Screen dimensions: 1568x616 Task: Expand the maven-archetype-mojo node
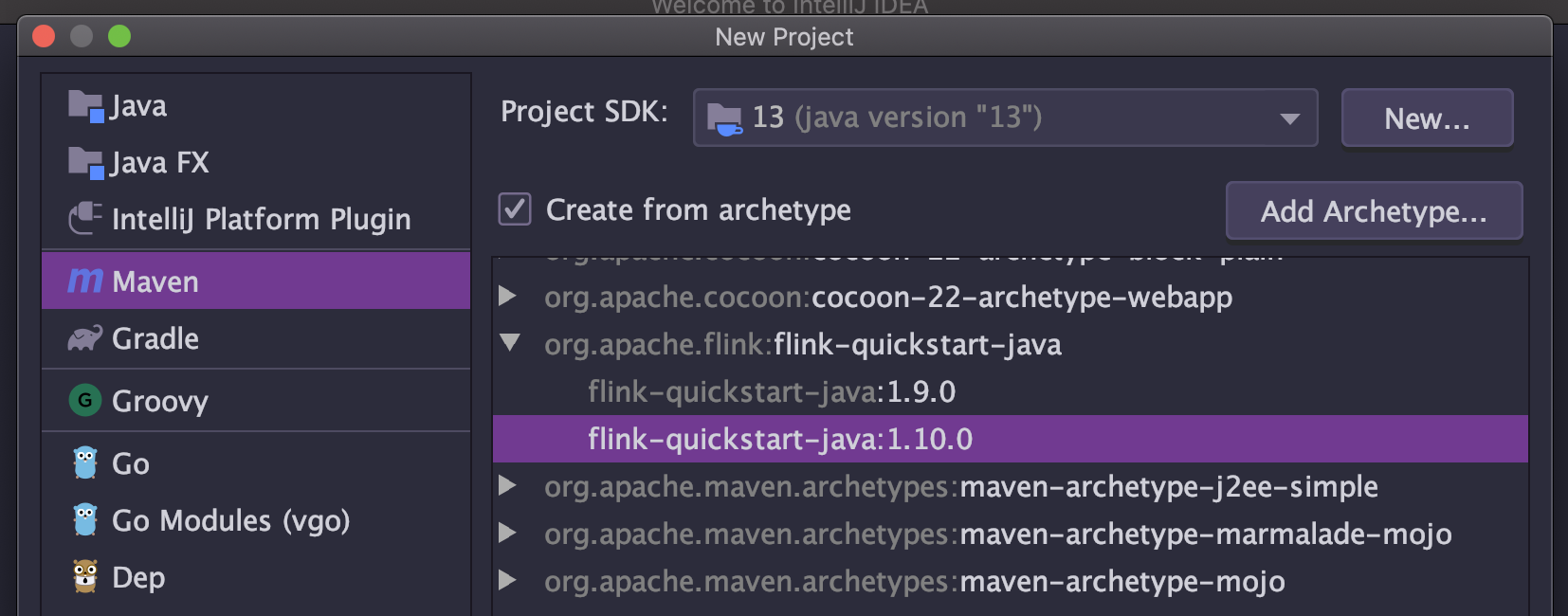click(x=508, y=581)
